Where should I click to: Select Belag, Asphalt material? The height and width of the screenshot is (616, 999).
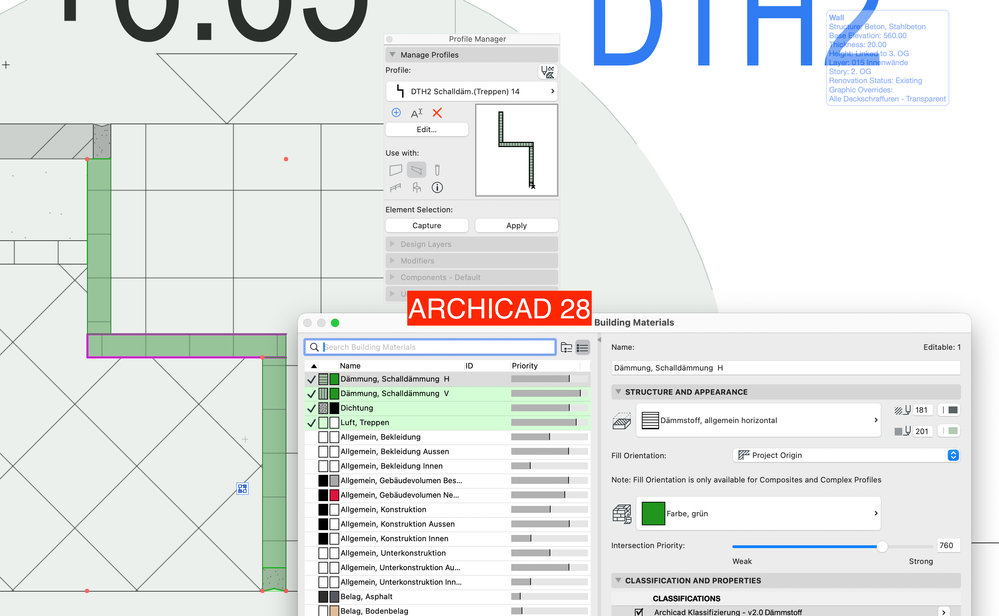point(447,597)
